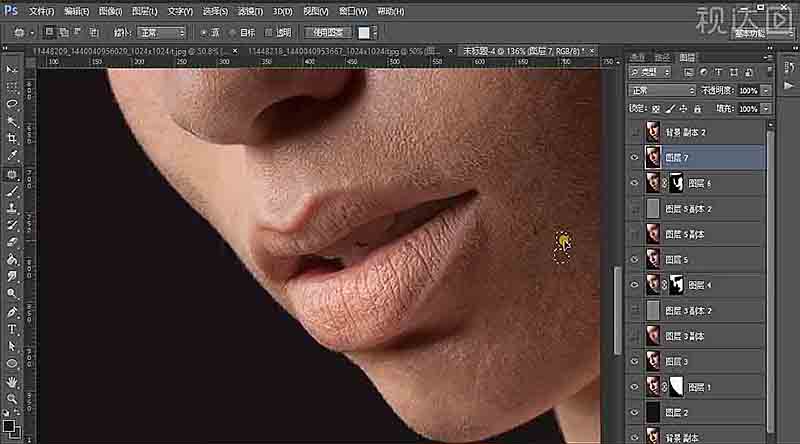800x444 pixels.
Task: Select the Clone Stamp tool
Action: click(x=12, y=208)
